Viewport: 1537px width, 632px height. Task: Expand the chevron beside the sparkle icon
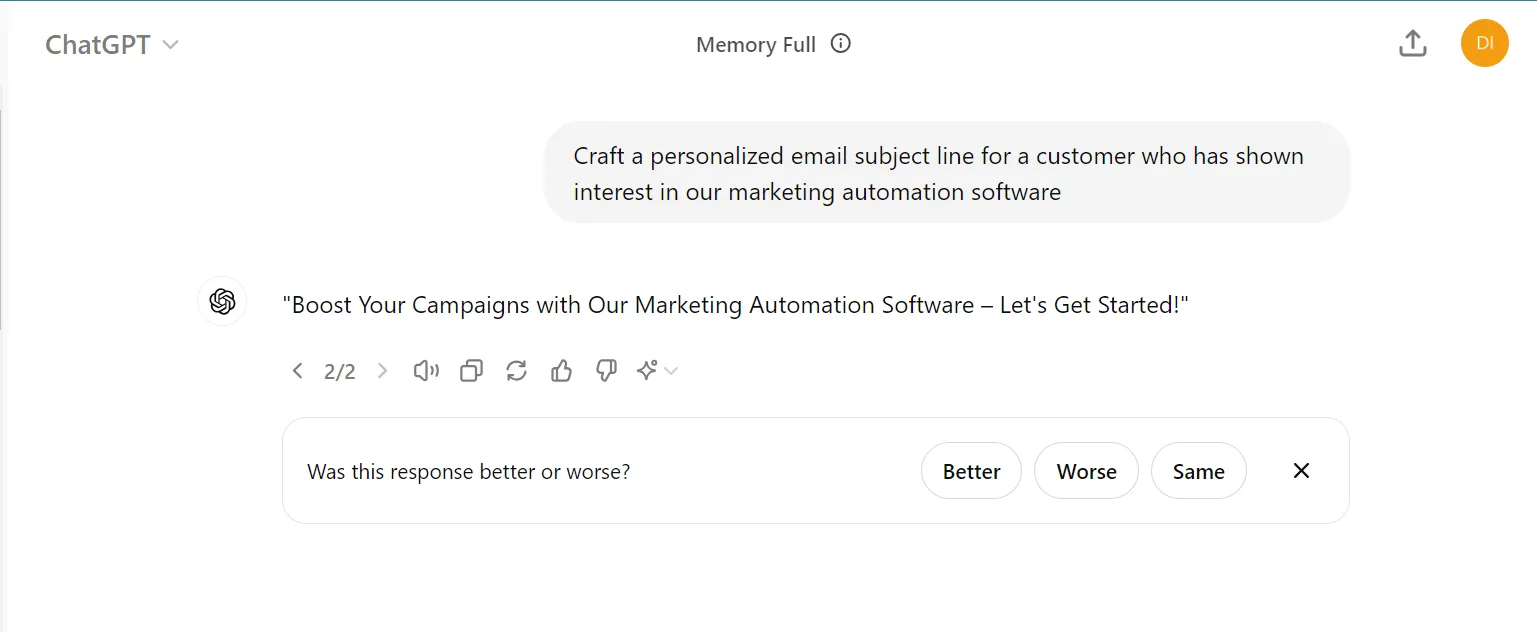pos(671,371)
